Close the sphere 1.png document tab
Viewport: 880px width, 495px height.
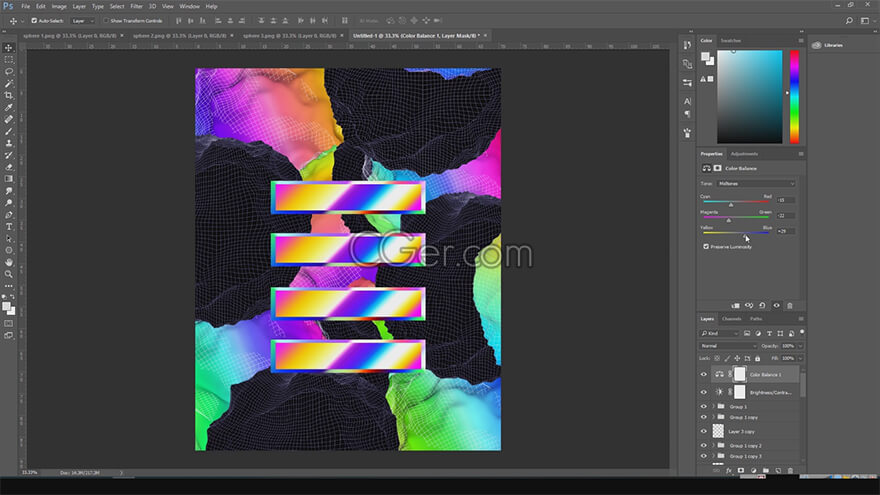[x=122, y=35]
